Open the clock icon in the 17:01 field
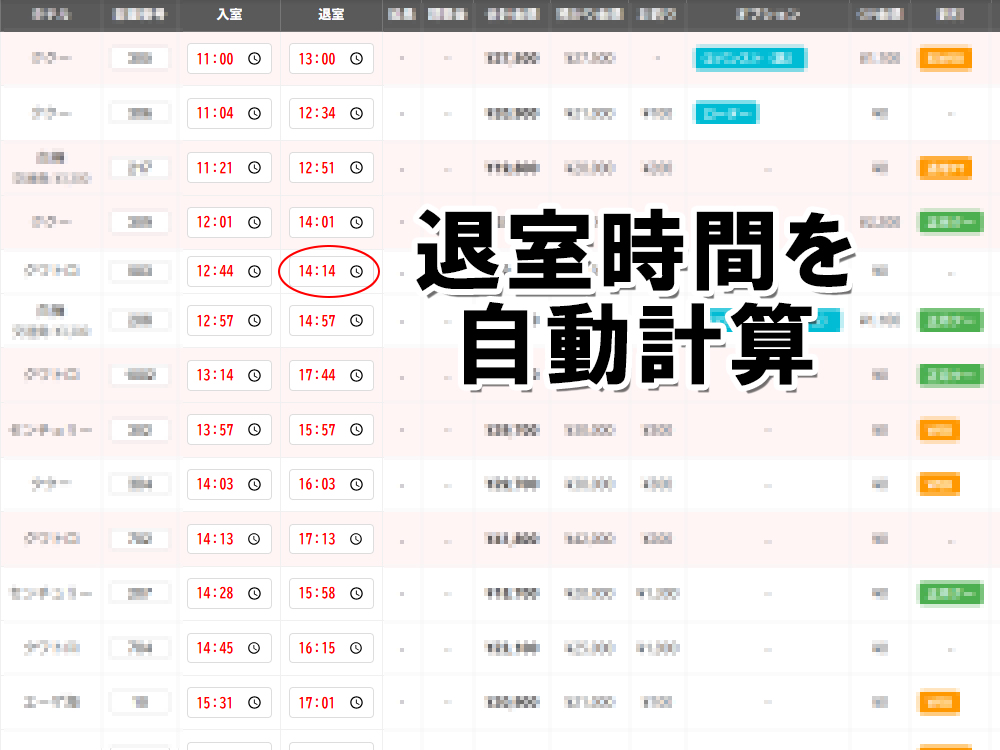The width and height of the screenshot is (1000, 750). click(x=356, y=703)
